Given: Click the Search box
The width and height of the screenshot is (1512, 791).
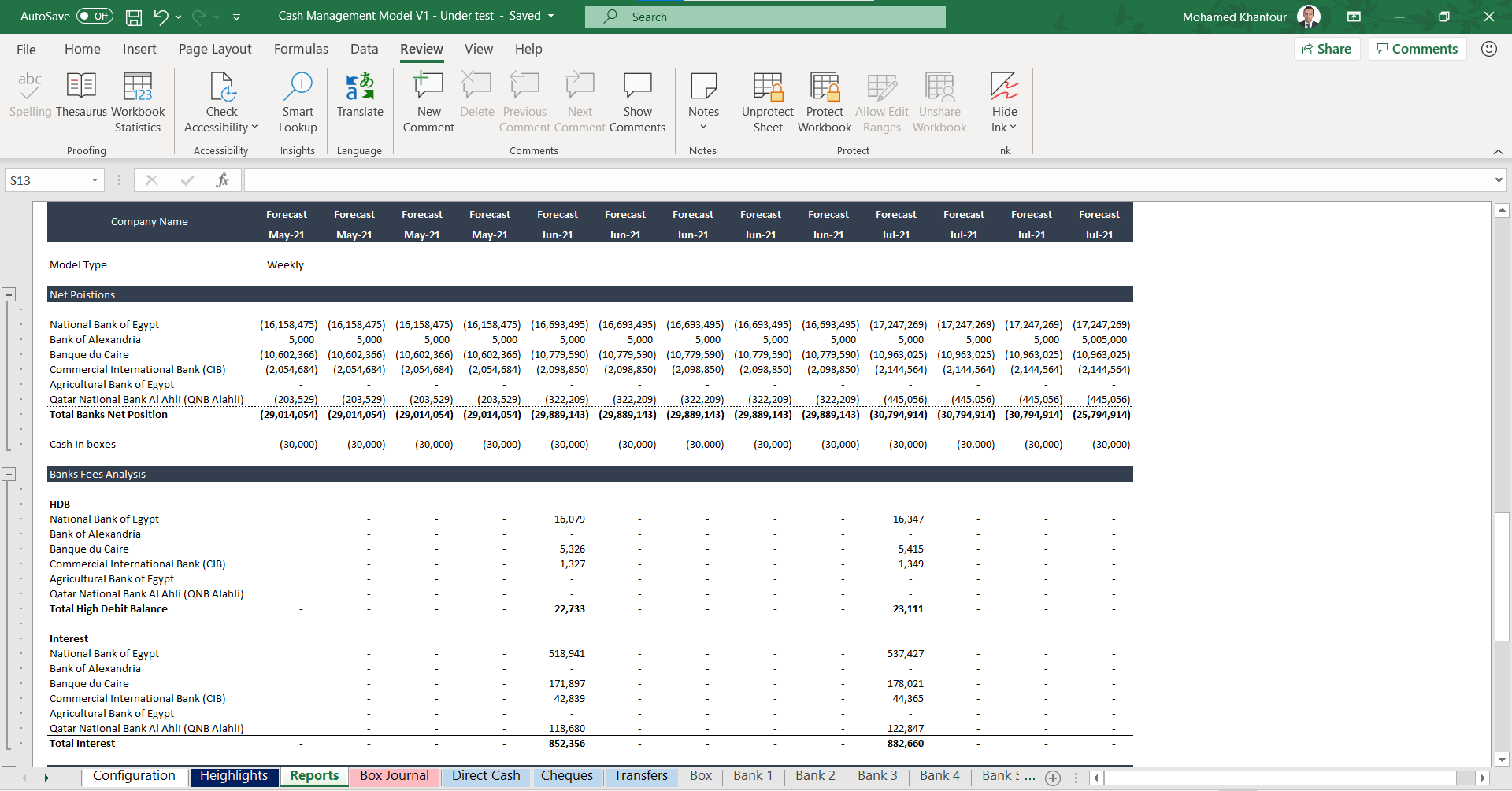Looking at the screenshot, I should tap(765, 17).
